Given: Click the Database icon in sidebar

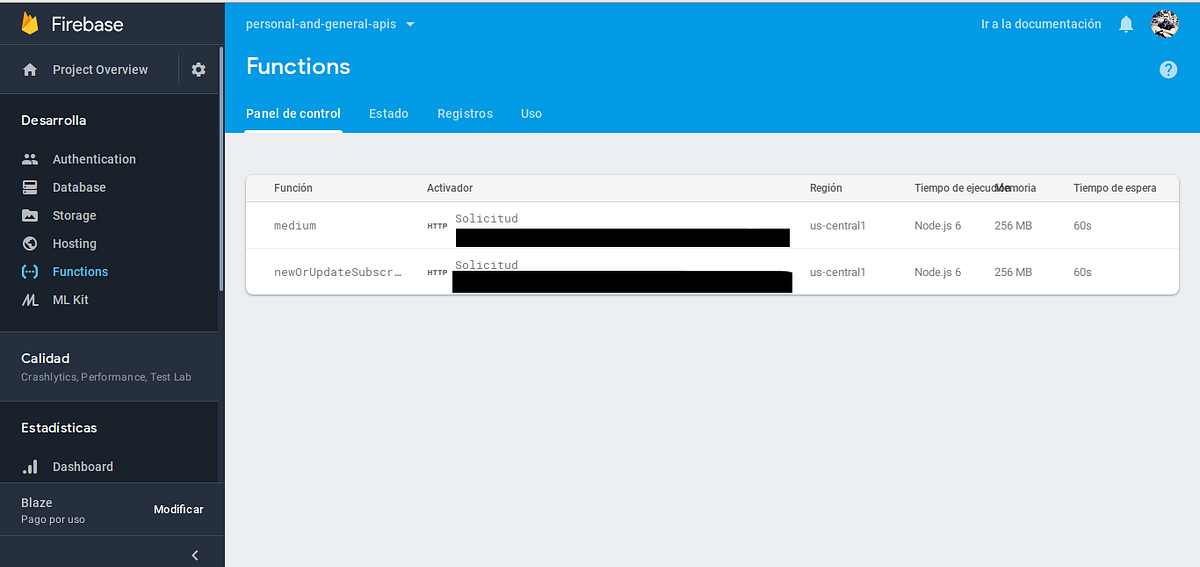Looking at the screenshot, I should (30, 187).
